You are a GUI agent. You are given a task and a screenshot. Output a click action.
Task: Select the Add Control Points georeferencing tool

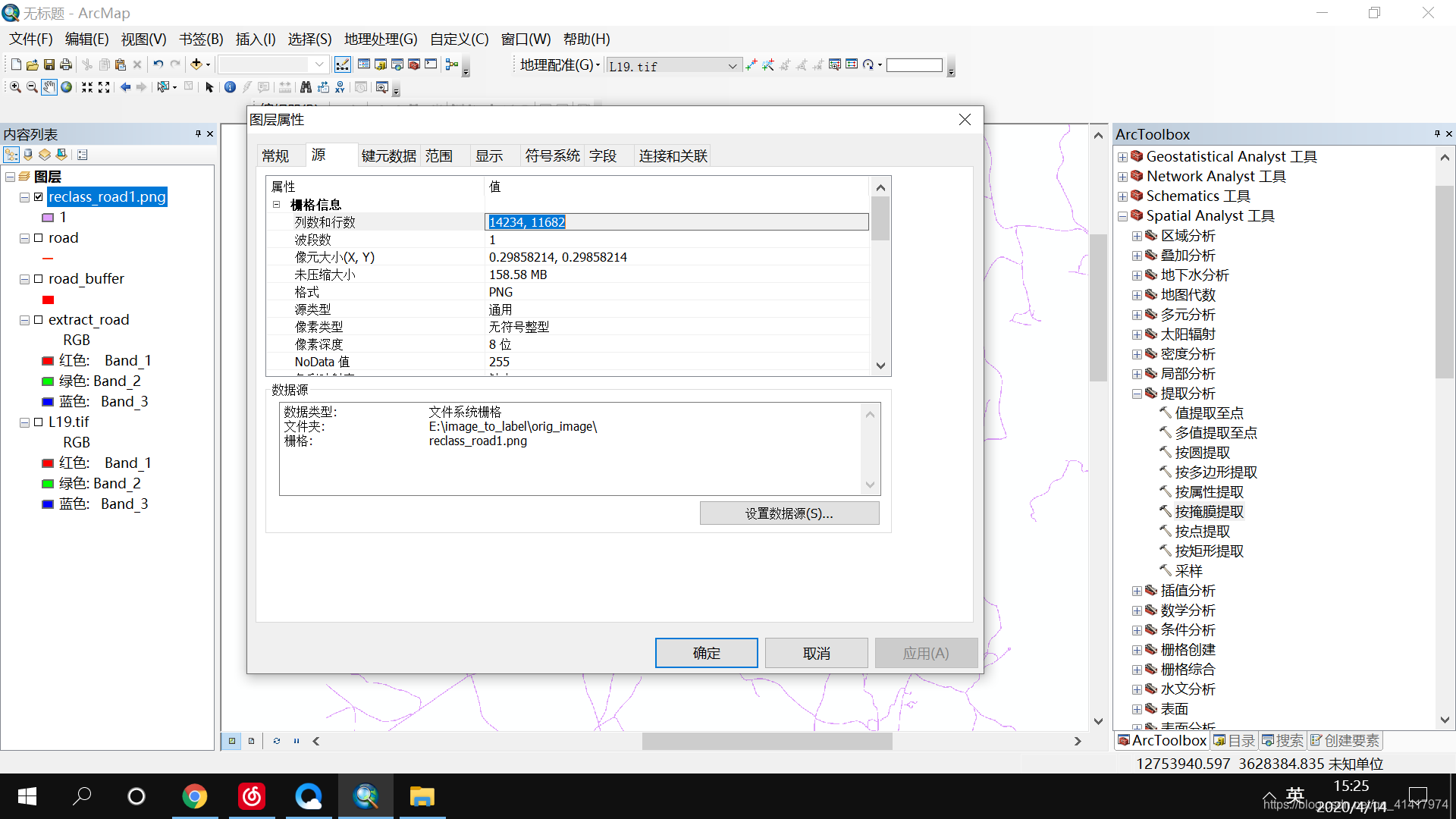click(752, 65)
